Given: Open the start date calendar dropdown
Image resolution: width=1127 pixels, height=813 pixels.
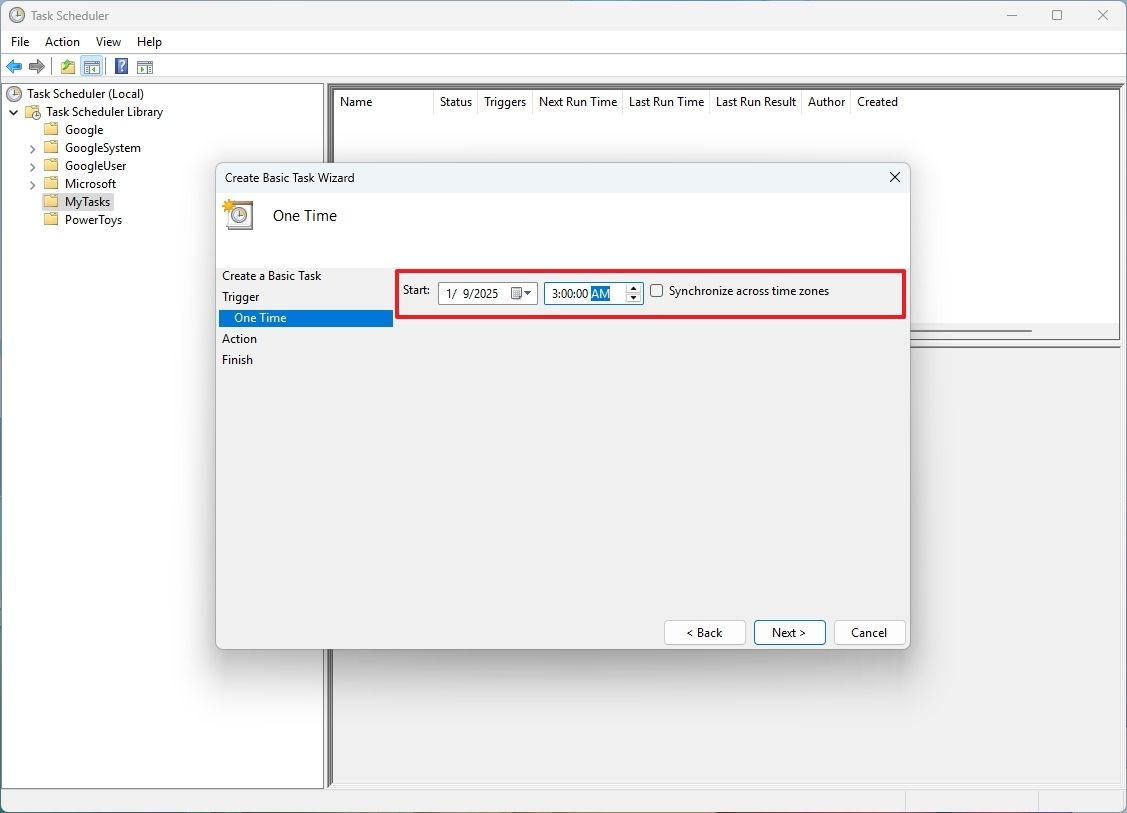Looking at the screenshot, I should coord(525,293).
